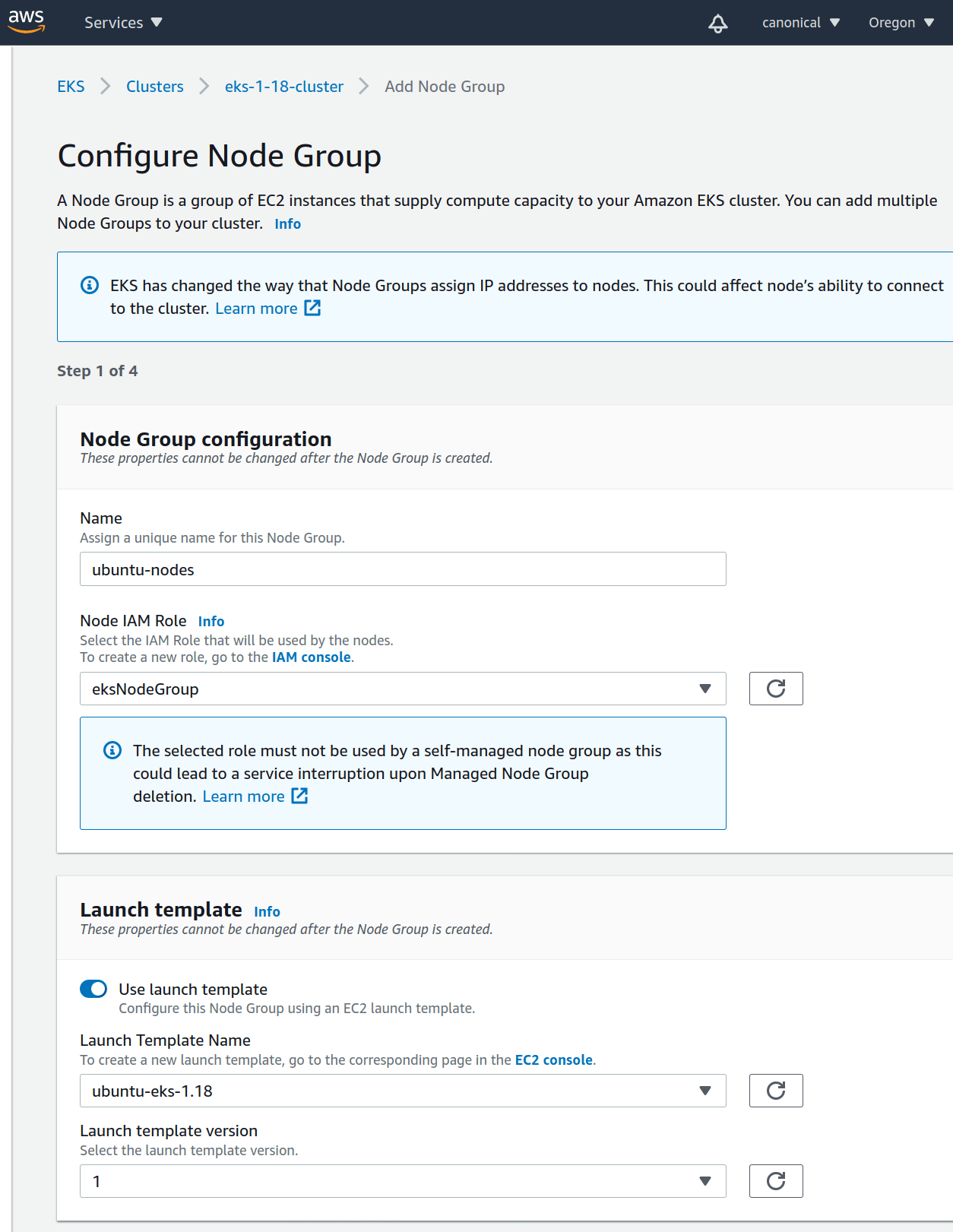Image resolution: width=953 pixels, height=1232 pixels.
Task: Refresh the Launch Template Name list
Action: pos(776,1091)
